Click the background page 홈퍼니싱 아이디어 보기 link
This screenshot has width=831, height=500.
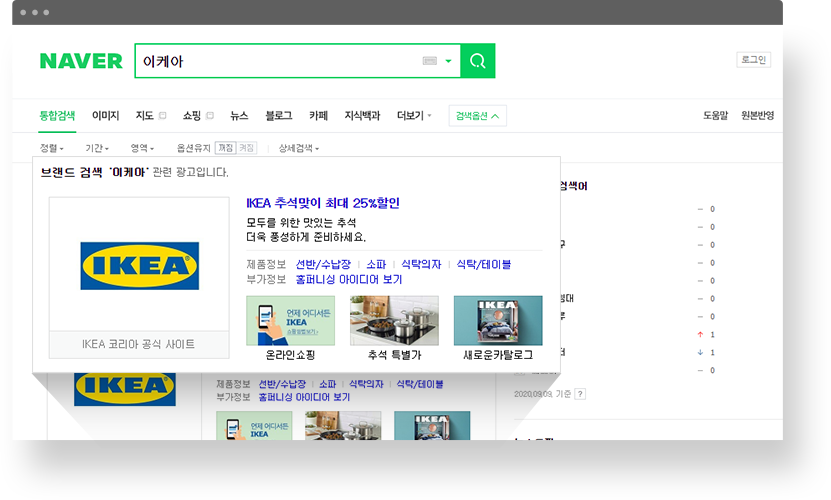click(304, 397)
